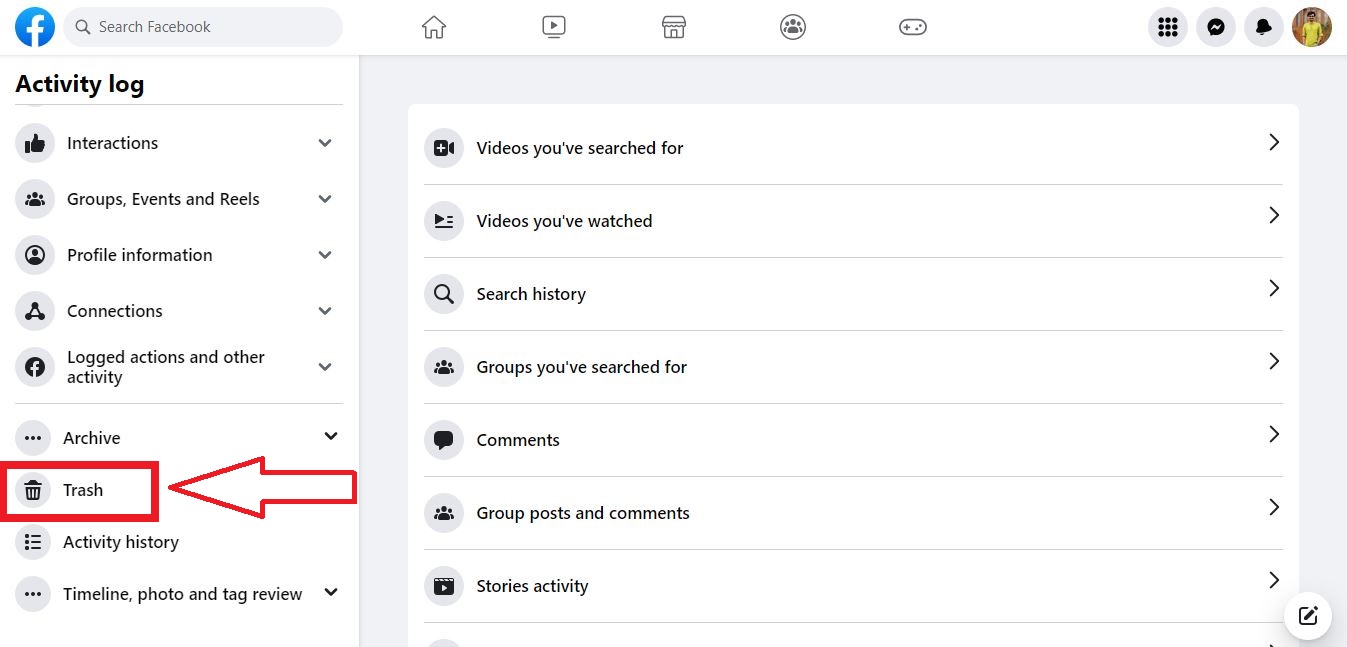Open Videos you've searched for
The height and width of the screenshot is (647, 1347).
(x=853, y=148)
